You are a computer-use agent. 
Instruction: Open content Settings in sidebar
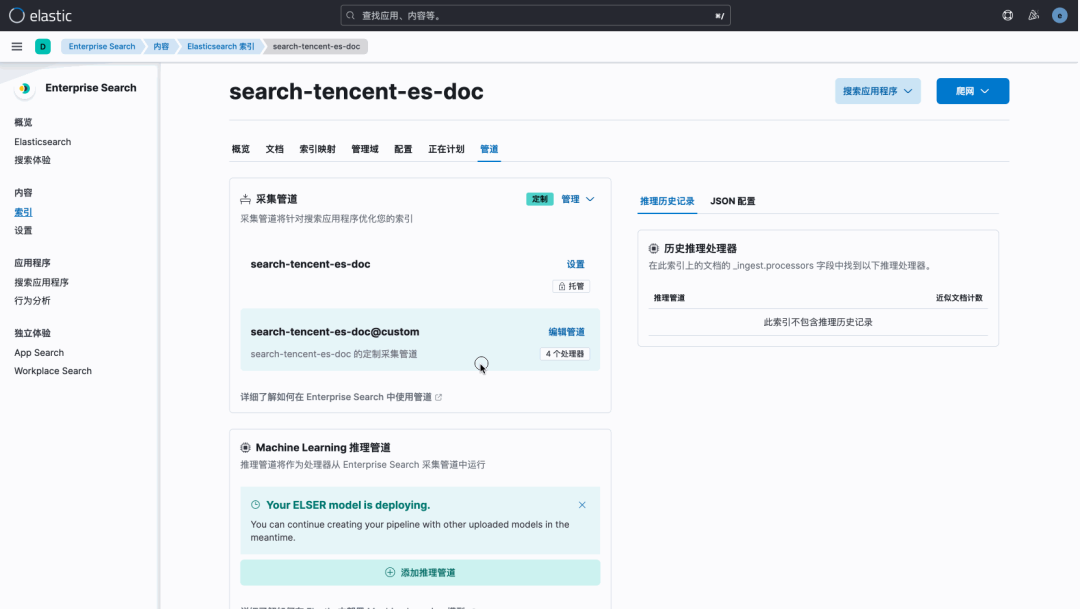tap(23, 231)
